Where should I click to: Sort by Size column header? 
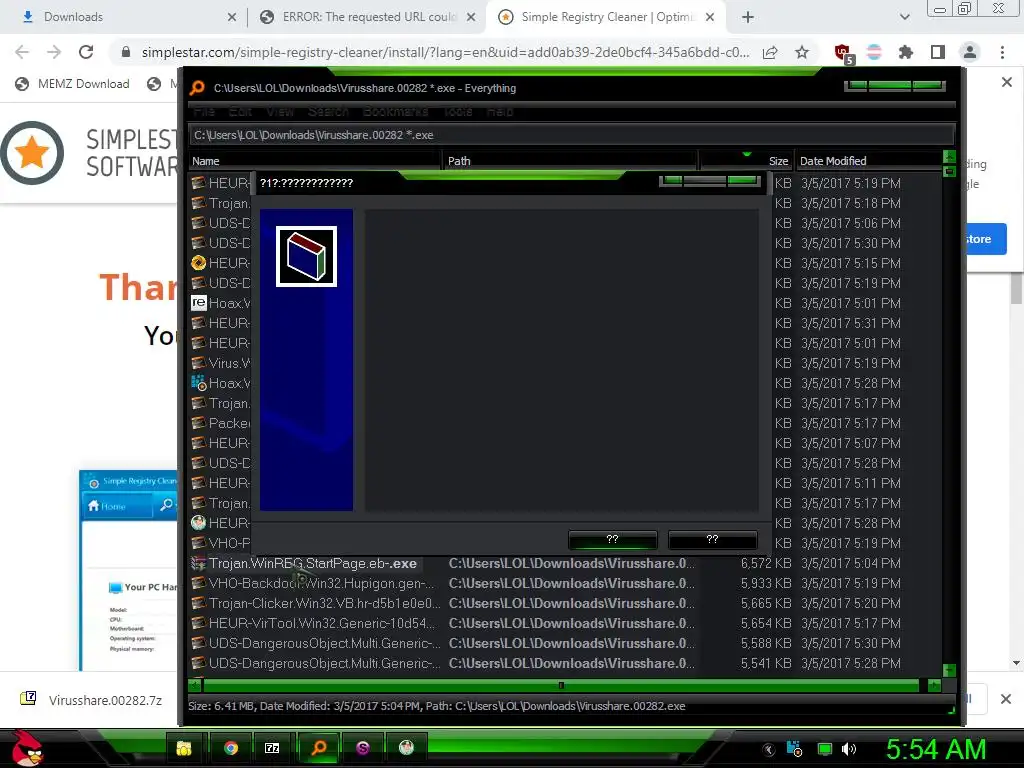[746, 161]
